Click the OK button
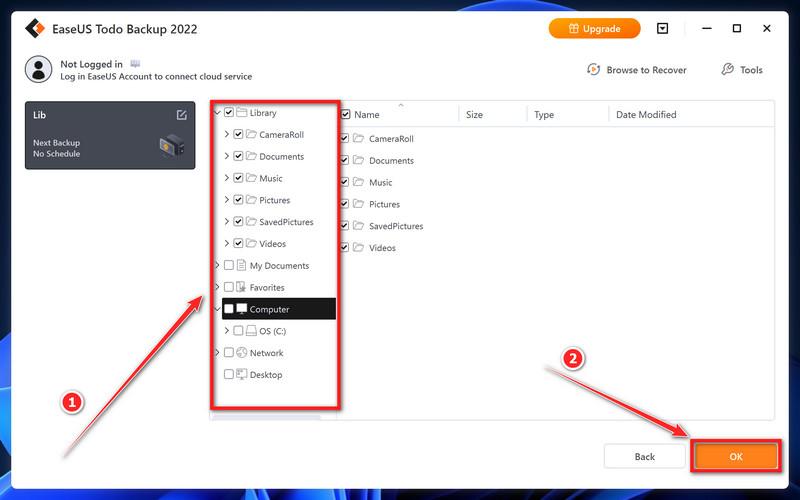The height and width of the screenshot is (500, 800). (x=736, y=457)
